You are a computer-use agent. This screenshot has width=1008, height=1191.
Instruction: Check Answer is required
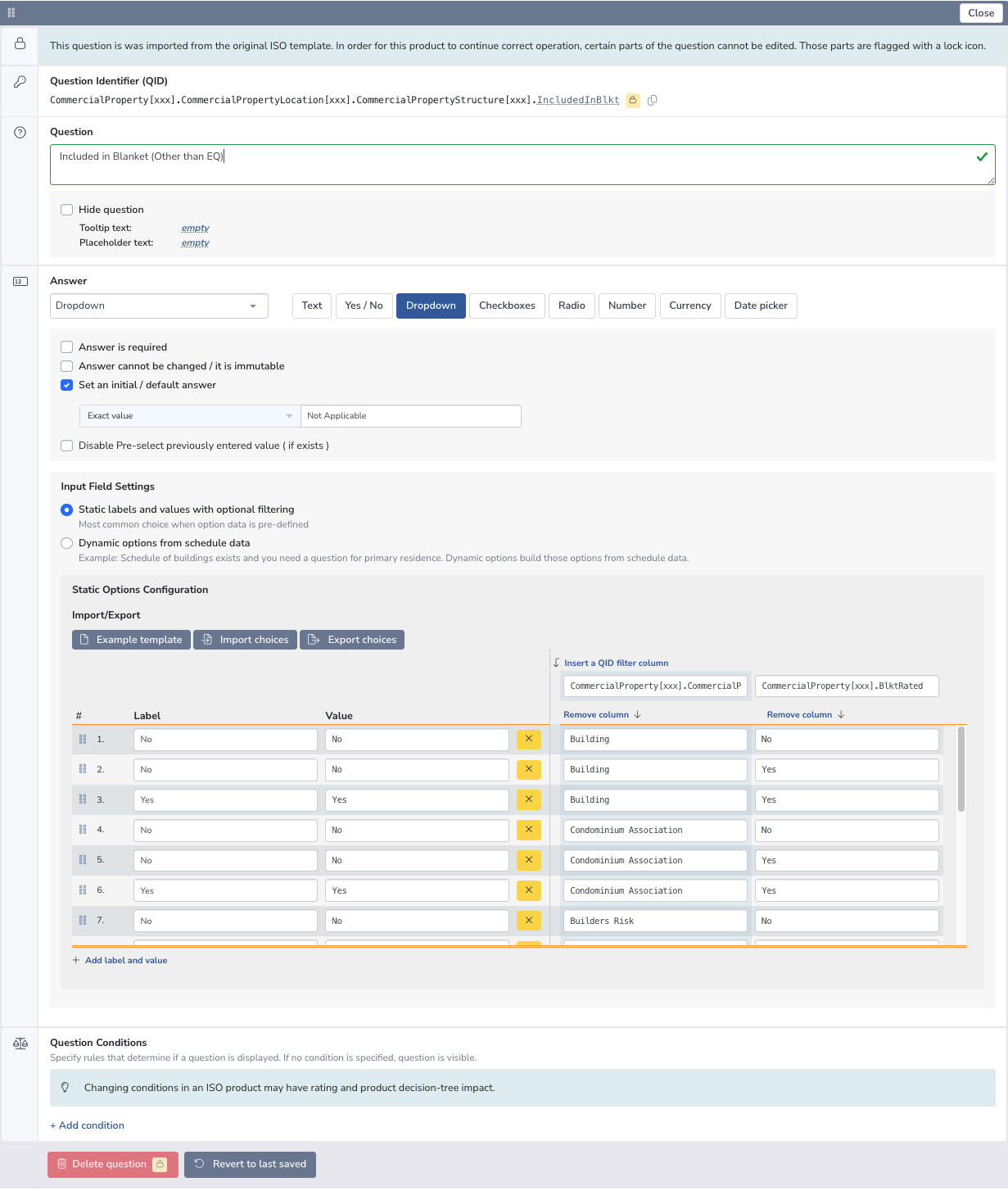pyautogui.click(x=67, y=347)
